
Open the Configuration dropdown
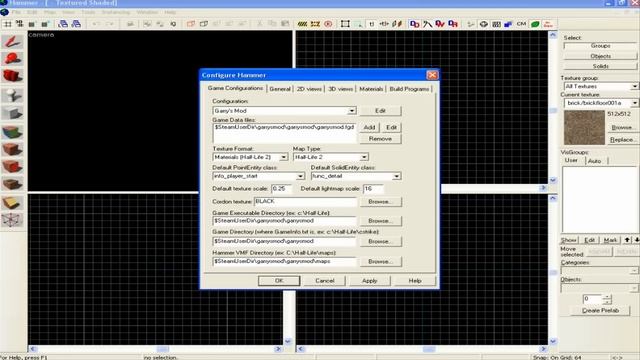352,111
